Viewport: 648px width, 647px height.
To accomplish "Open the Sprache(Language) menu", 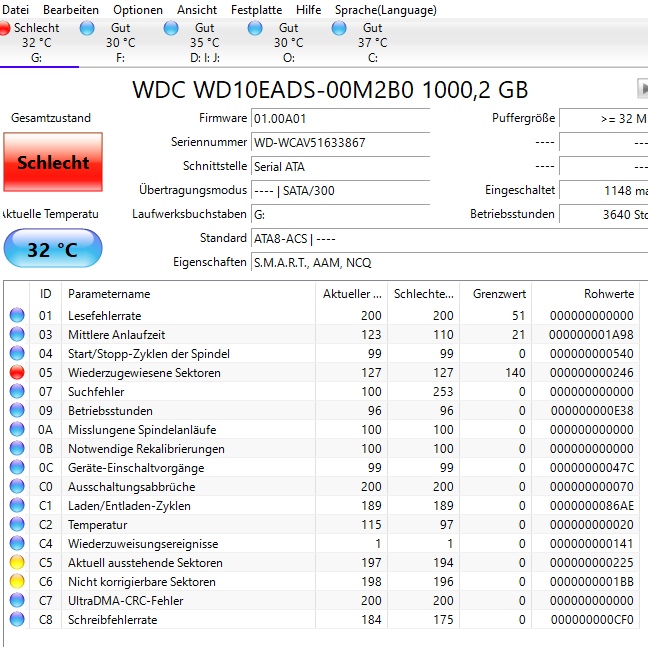I will pyautogui.click(x=386, y=10).
